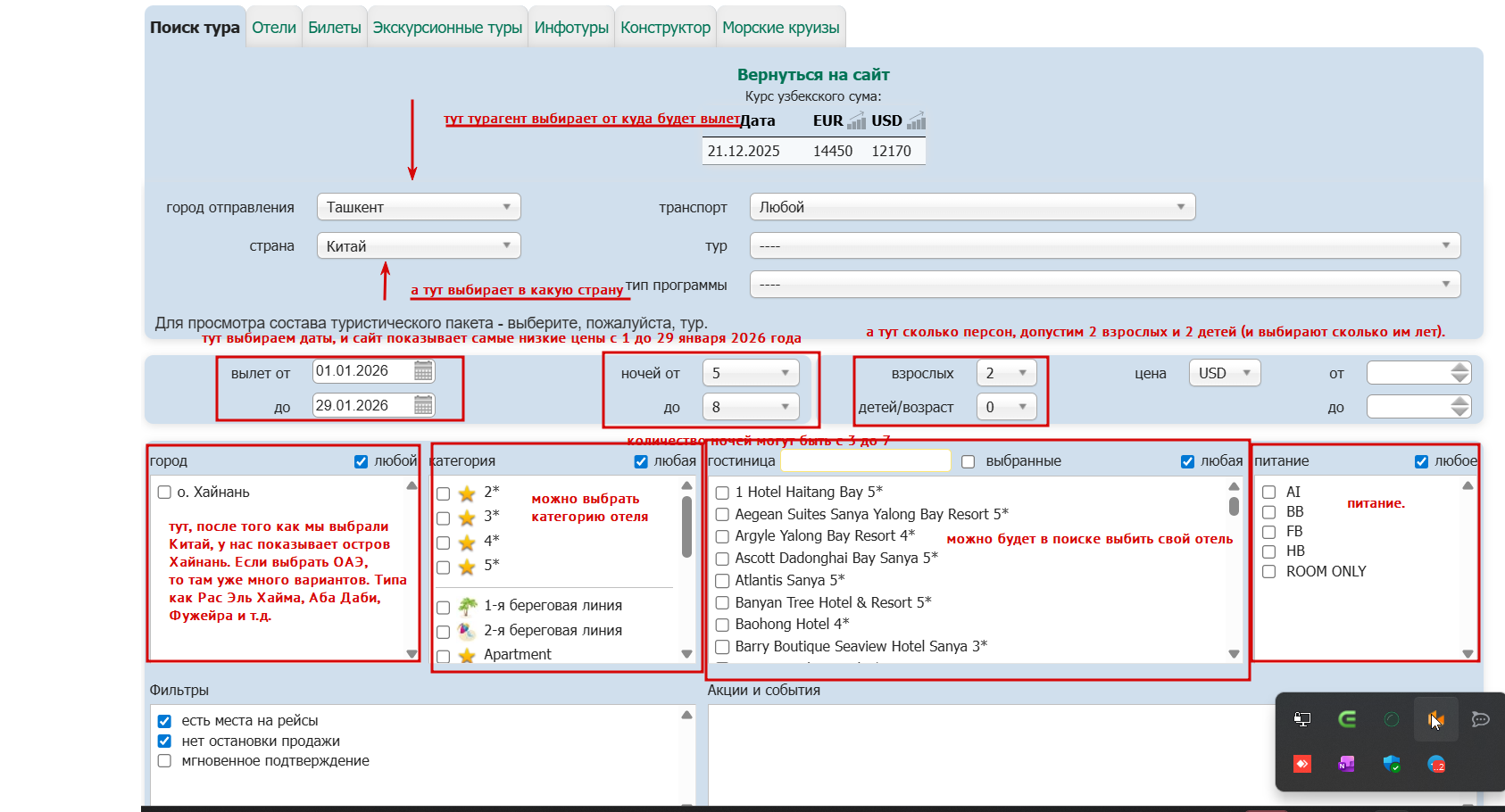The image size is (1505, 812).
Task: Open the 'город отправления' Ташкент dropdown
Action: coord(419,207)
